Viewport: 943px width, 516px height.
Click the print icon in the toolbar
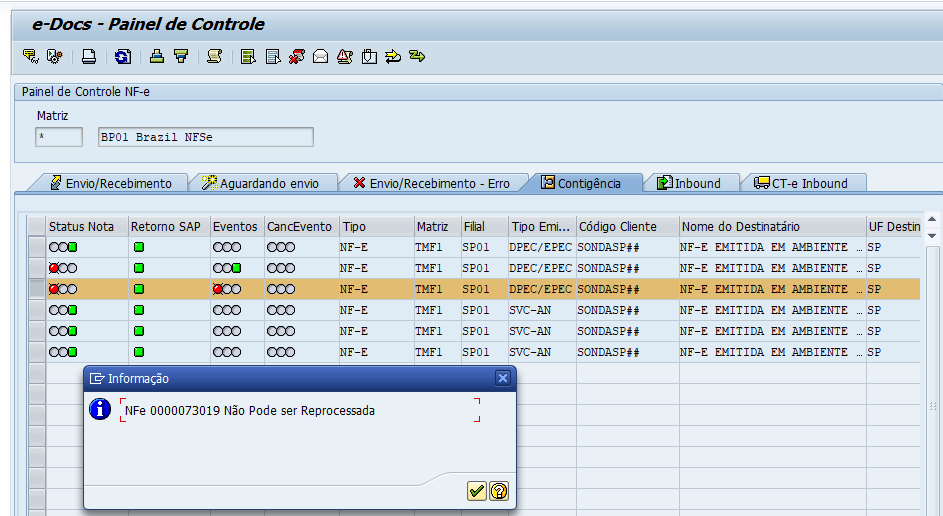(89, 57)
